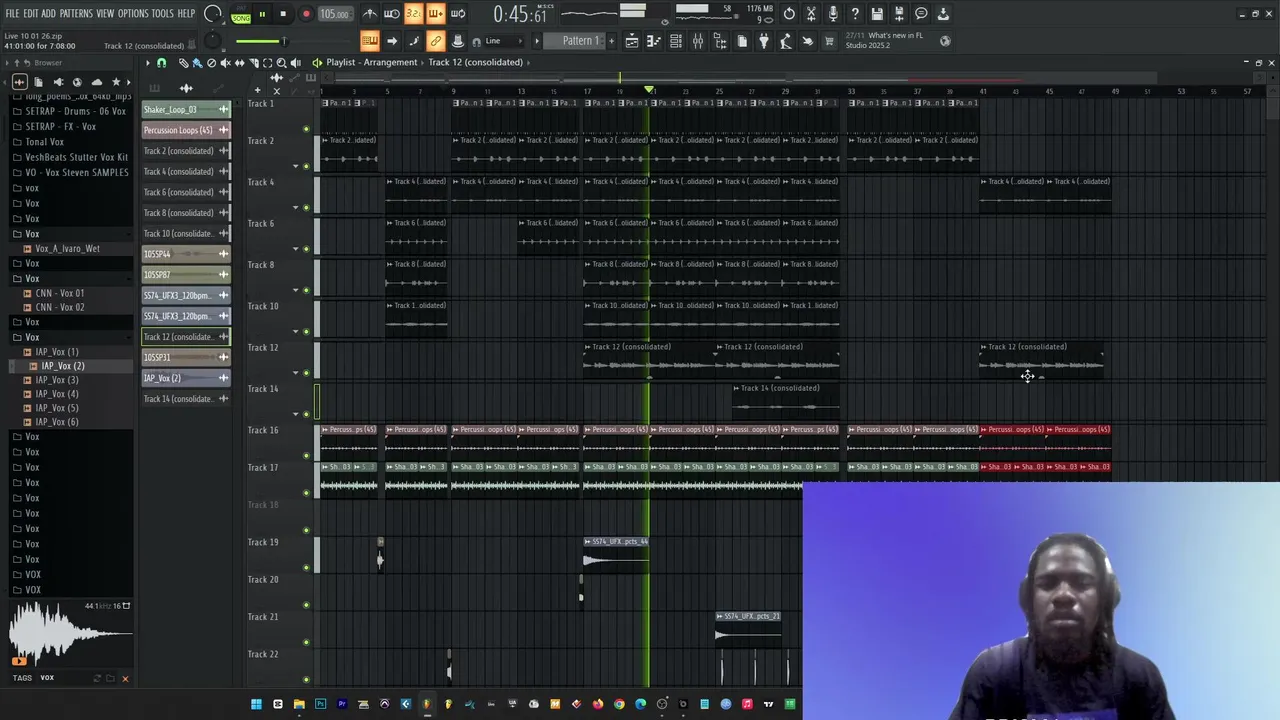Select the Vox_A_lvaro_Wet browser sample
This screenshot has height=720, width=1280.
pos(67,249)
